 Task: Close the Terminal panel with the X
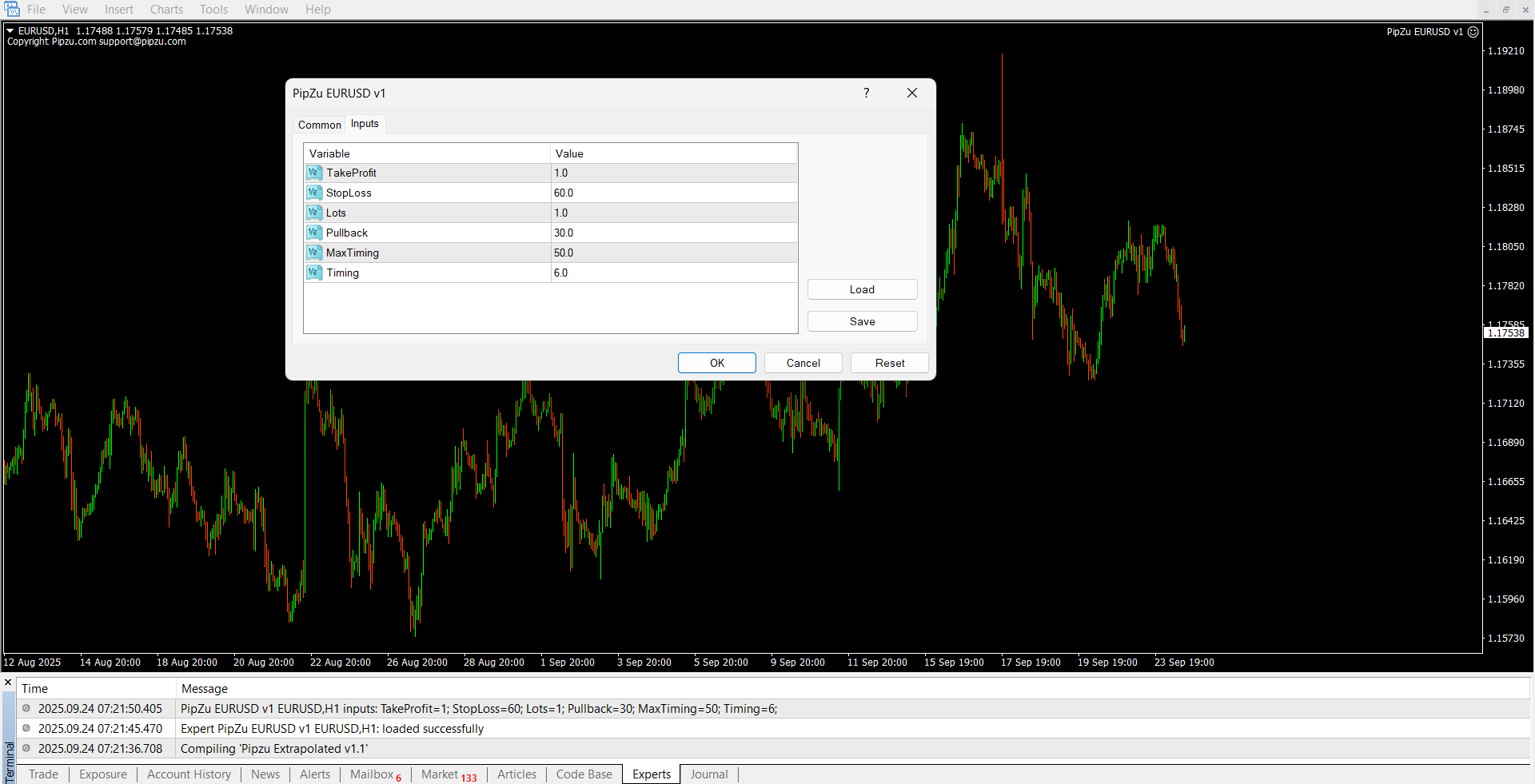[8, 683]
